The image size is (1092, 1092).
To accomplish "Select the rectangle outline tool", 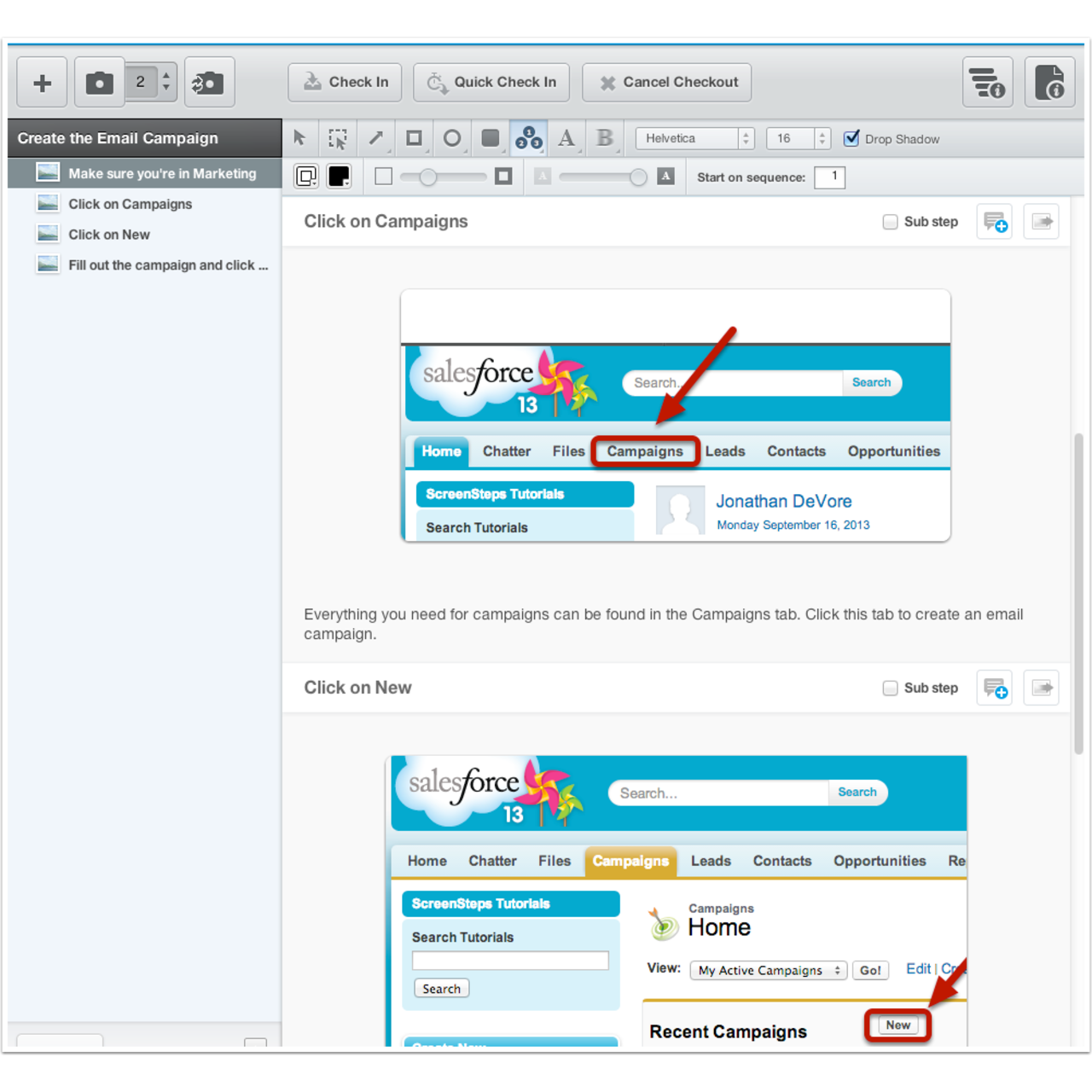I will click(x=415, y=137).
